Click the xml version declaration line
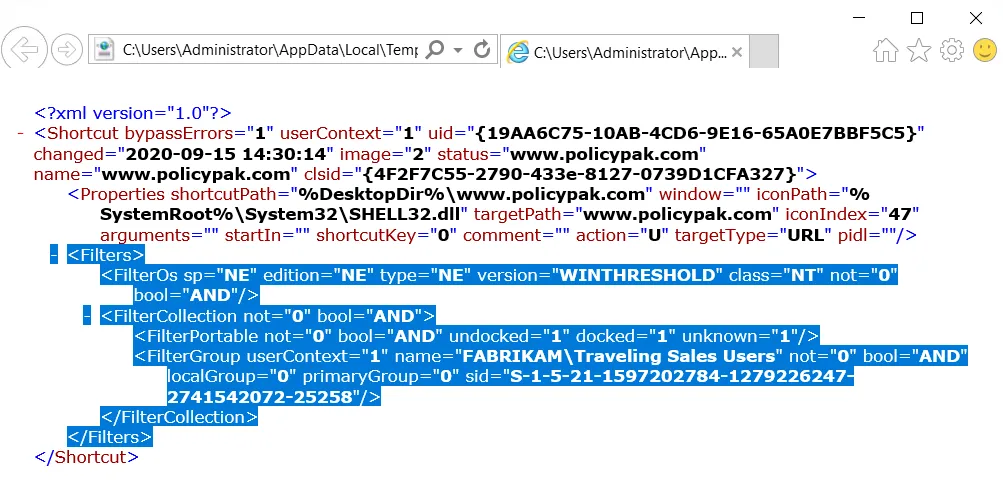The width and height of the screenshot is (1003, 491). (133, 113)
